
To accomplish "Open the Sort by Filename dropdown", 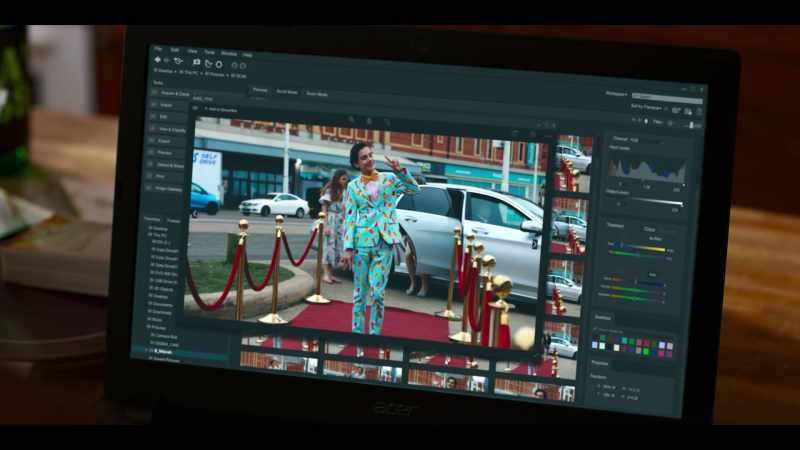I will pos(648,107).
